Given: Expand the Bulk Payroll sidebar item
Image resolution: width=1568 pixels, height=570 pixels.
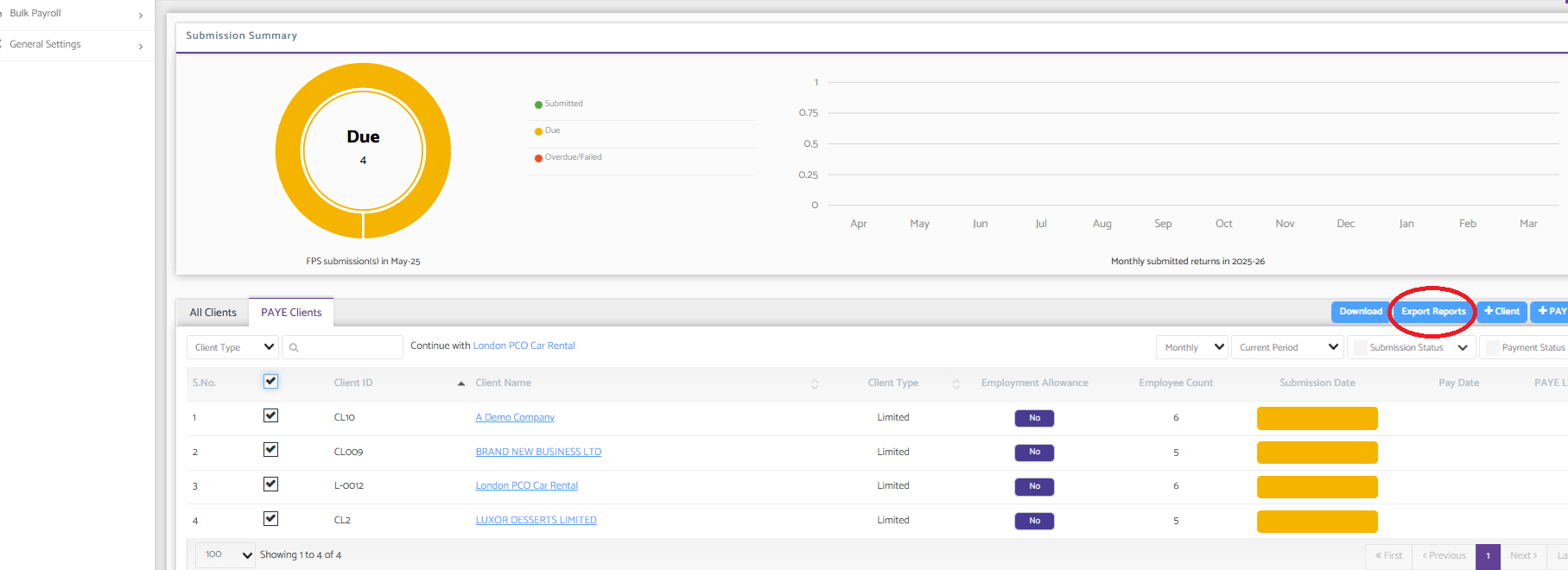Looking at the screenshot, I should (77, 14).
